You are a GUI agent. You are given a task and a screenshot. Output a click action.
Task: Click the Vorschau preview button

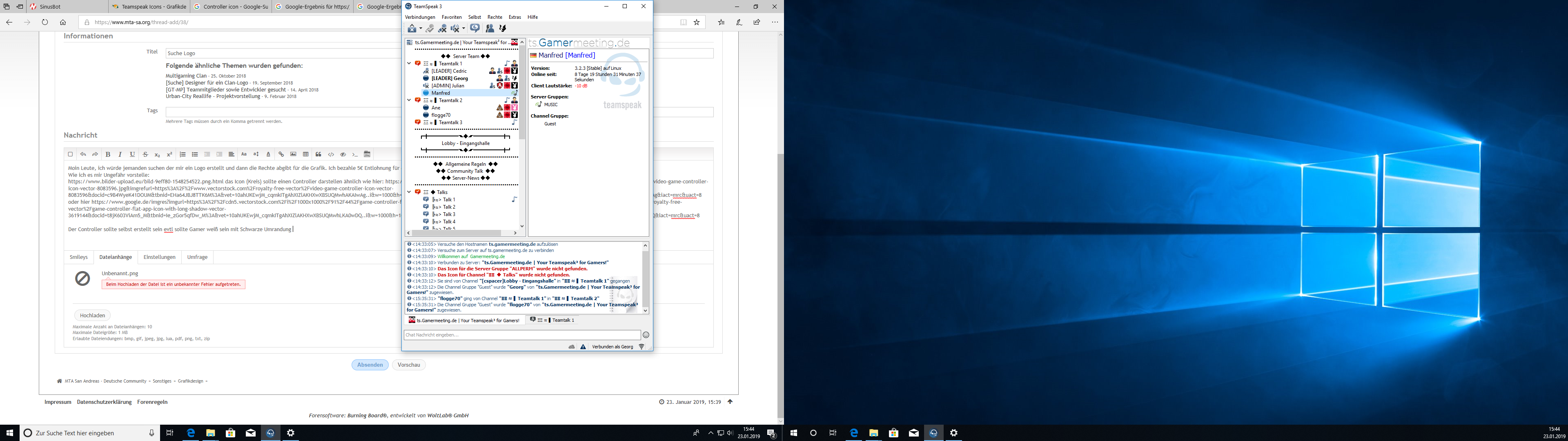point(409,365)
